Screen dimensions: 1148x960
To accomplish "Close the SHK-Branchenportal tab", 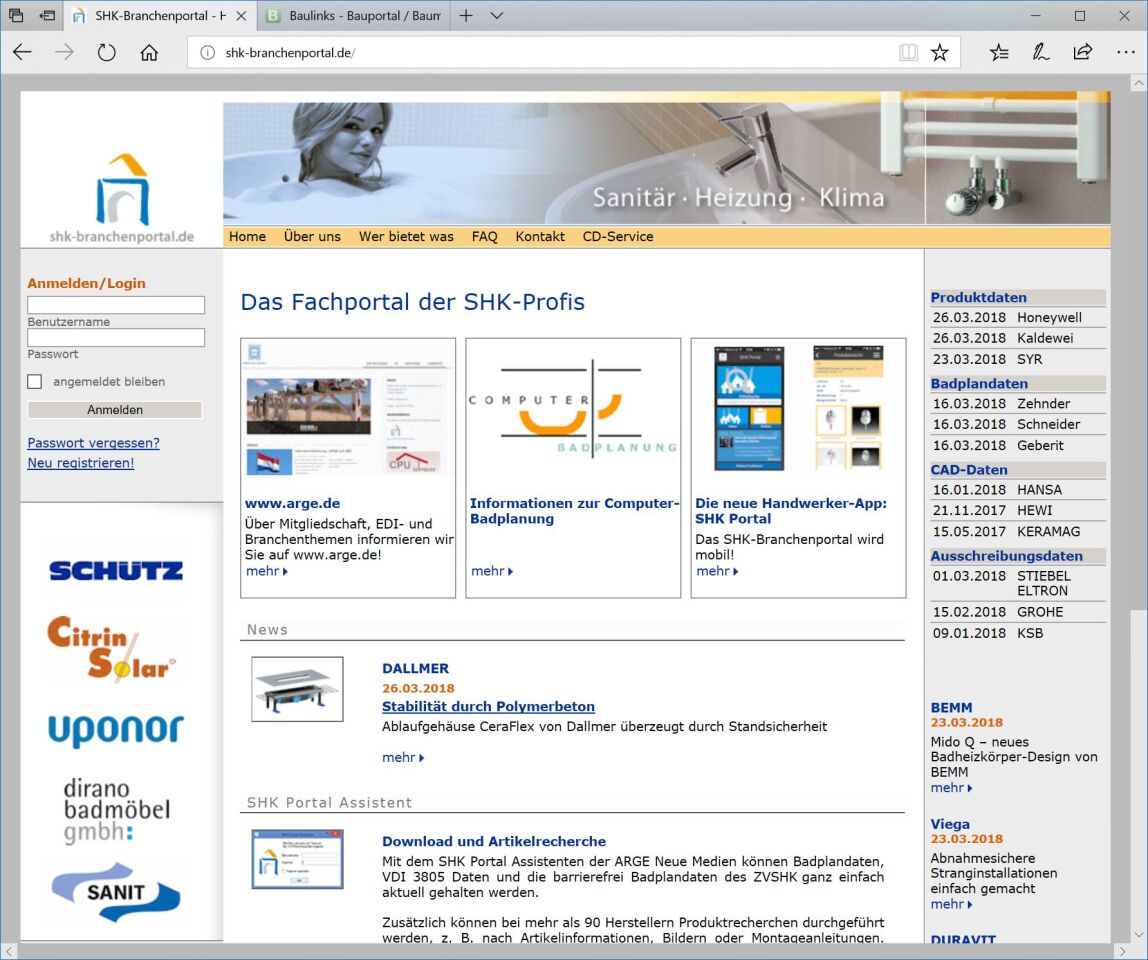I will click(x=241, y=15).
